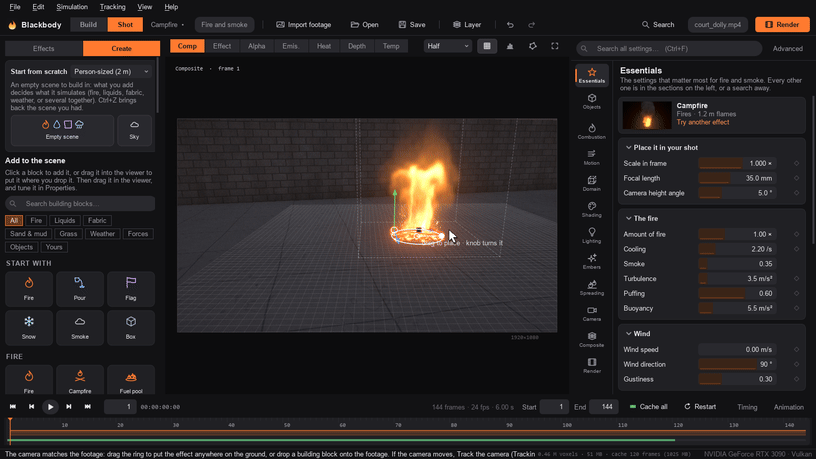Enter fullscreen viewer mode
816x459 pixels.
pyautogui.click(x=555, y=46)
